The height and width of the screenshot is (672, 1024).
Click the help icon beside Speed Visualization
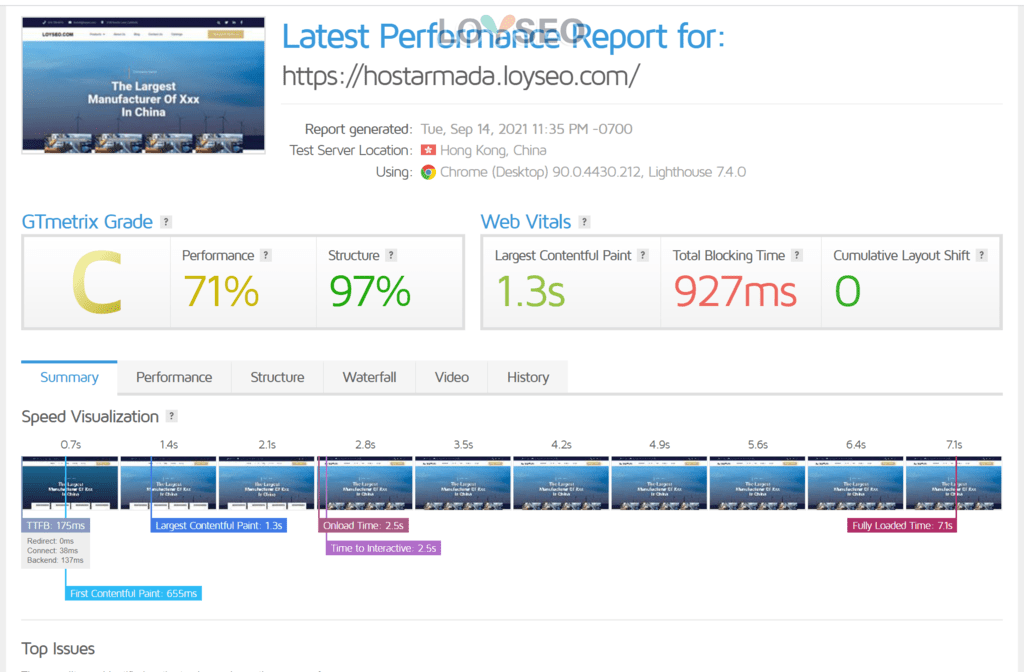pyautogui.click(x=172, y=416)
